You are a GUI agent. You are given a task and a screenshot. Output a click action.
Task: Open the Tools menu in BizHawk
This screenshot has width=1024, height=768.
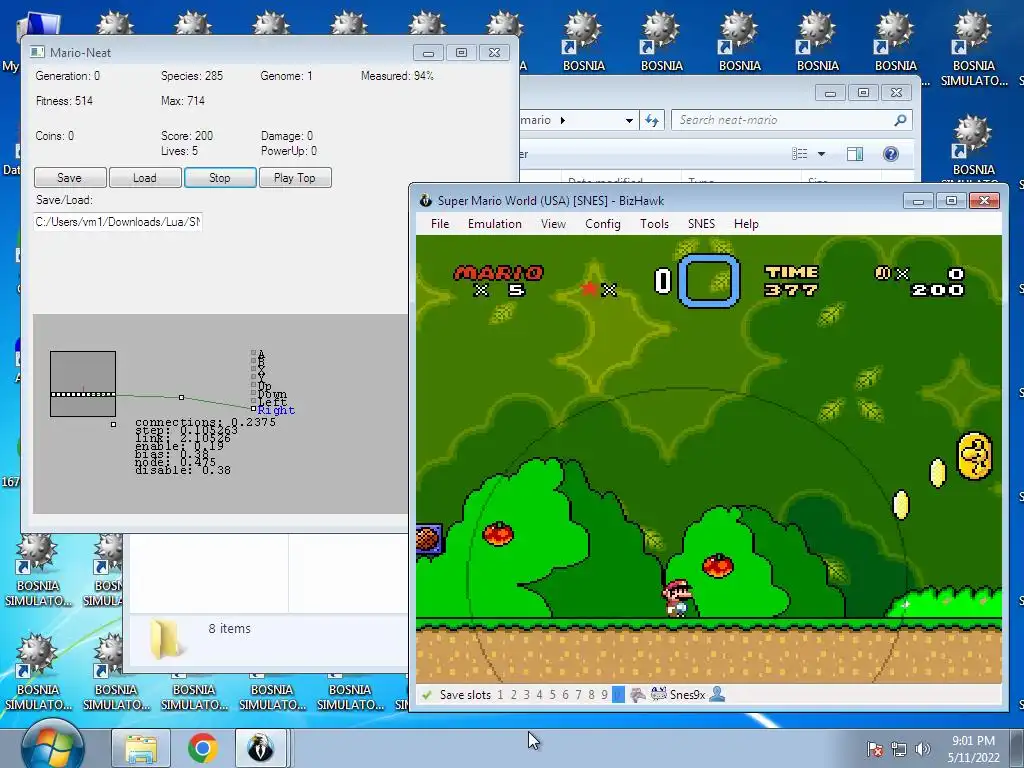point(654,224)
